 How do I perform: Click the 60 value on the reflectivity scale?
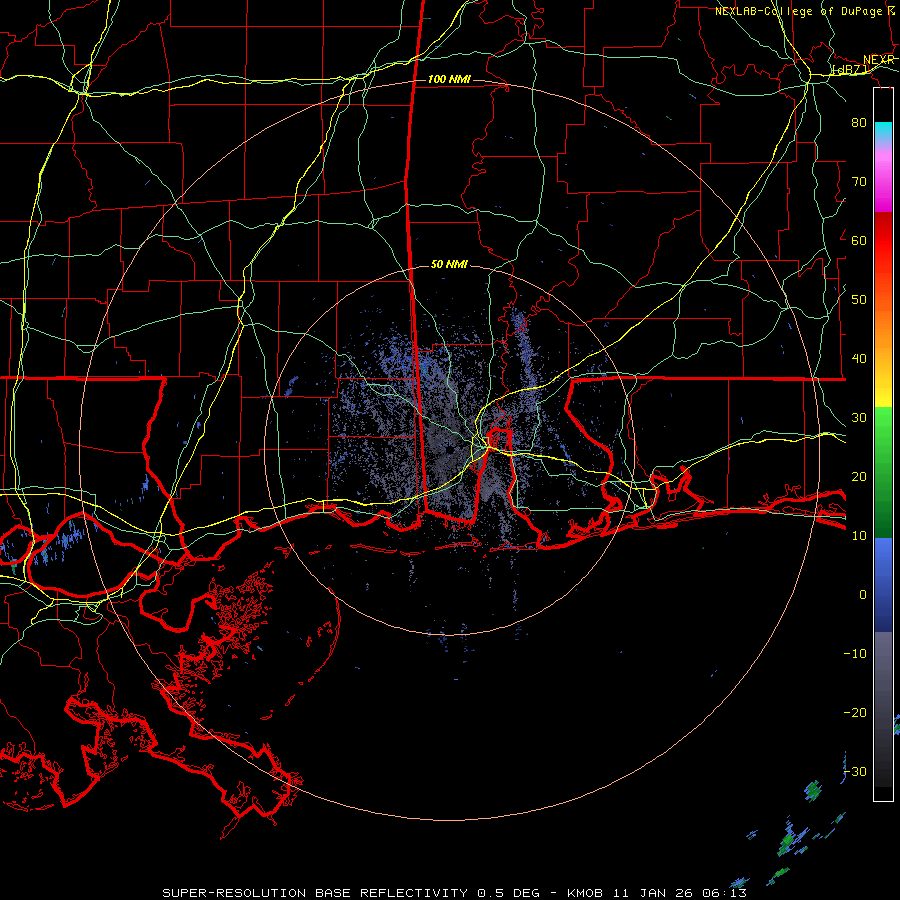click(x=859, y=240)
